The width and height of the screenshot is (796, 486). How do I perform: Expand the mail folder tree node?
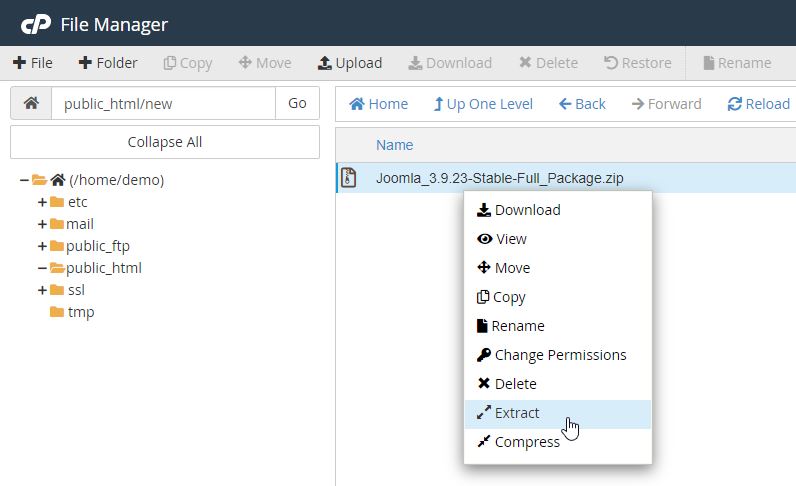click(x=43, y=224)
